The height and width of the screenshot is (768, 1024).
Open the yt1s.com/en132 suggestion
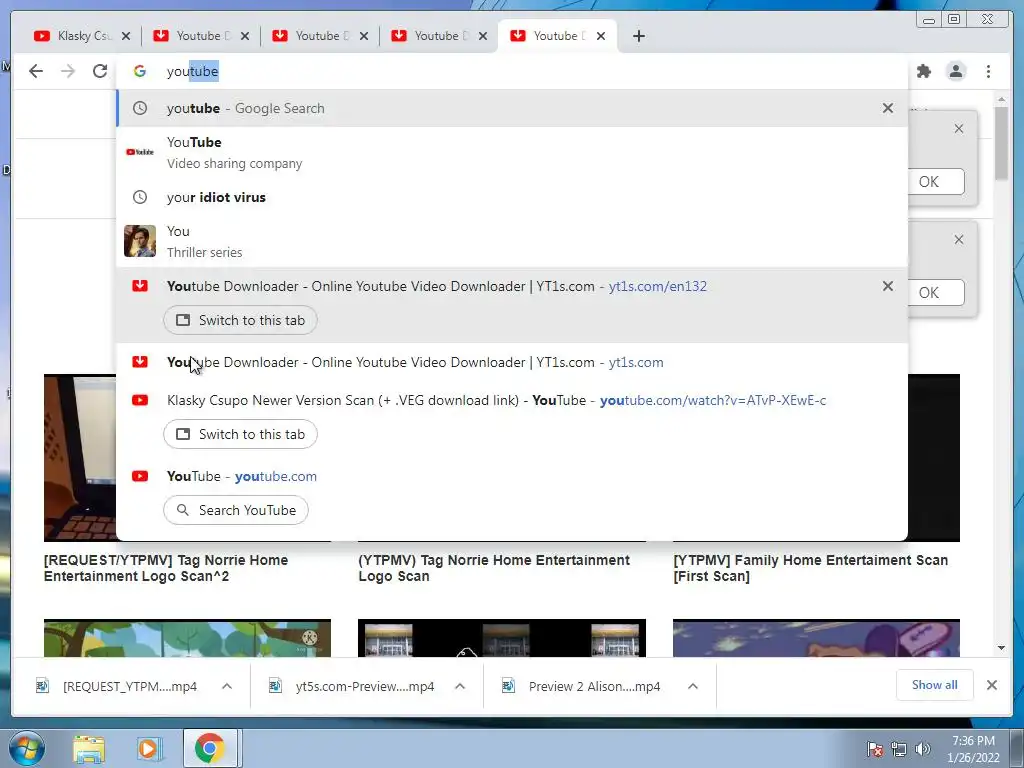point(436,286)
